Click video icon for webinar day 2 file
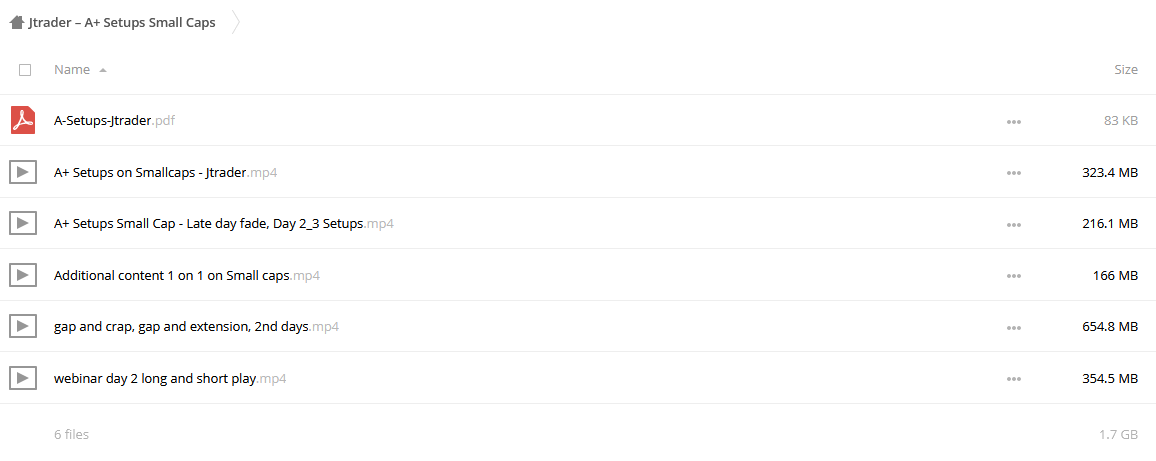The height and width of the screenshot is (461, 1156). point(23,378)
